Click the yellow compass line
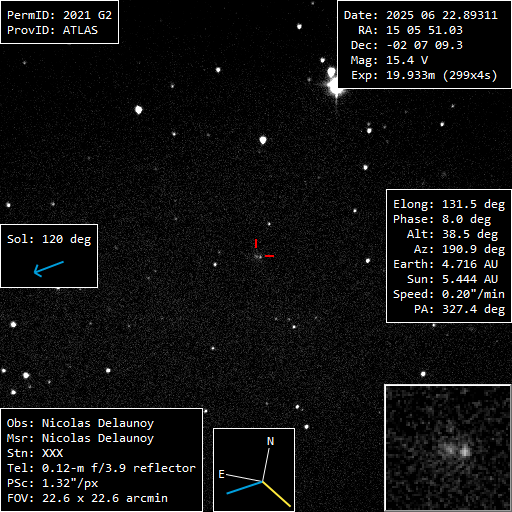This screenshot has height=512, width=512. (x=277, y=494)
